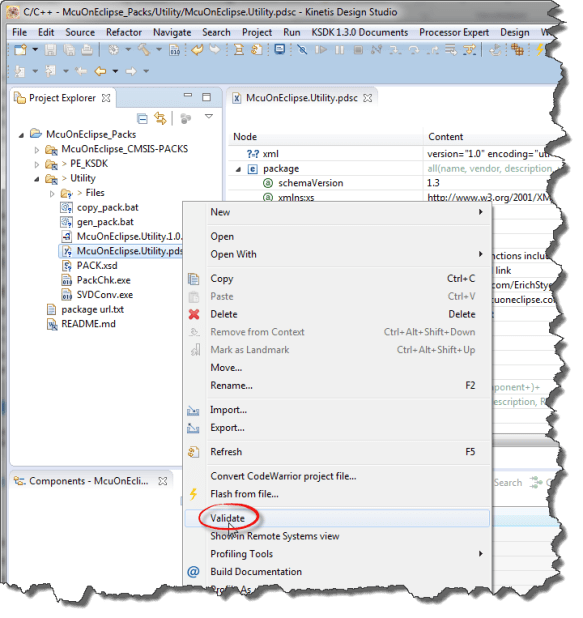Collapse the McuOnEclipse_Packs project
This screenshot has height=618, width=583.
[x=21, y=135]
